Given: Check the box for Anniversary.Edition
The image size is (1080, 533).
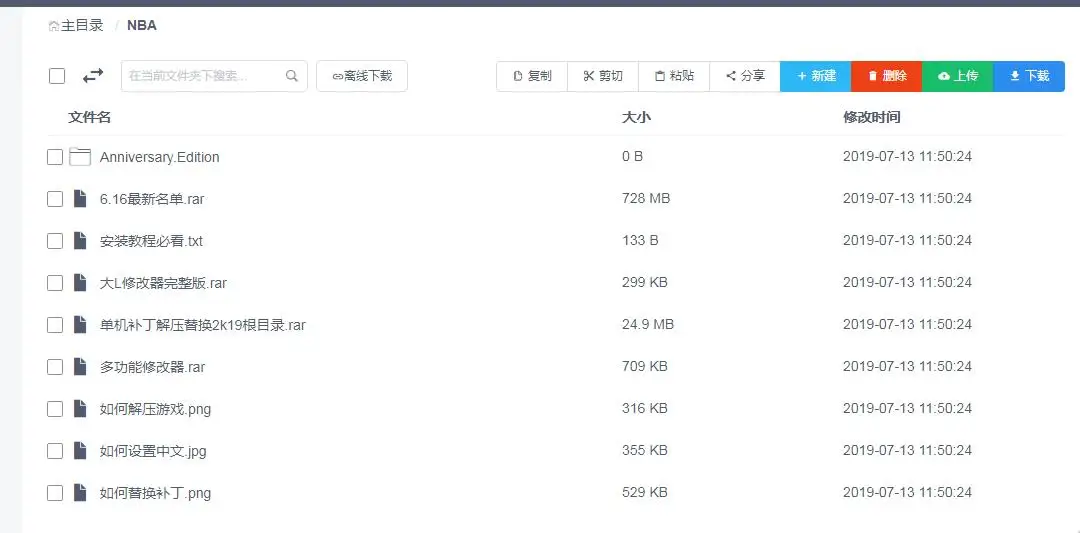Looking at the screenshot, I should click(55, 157).
